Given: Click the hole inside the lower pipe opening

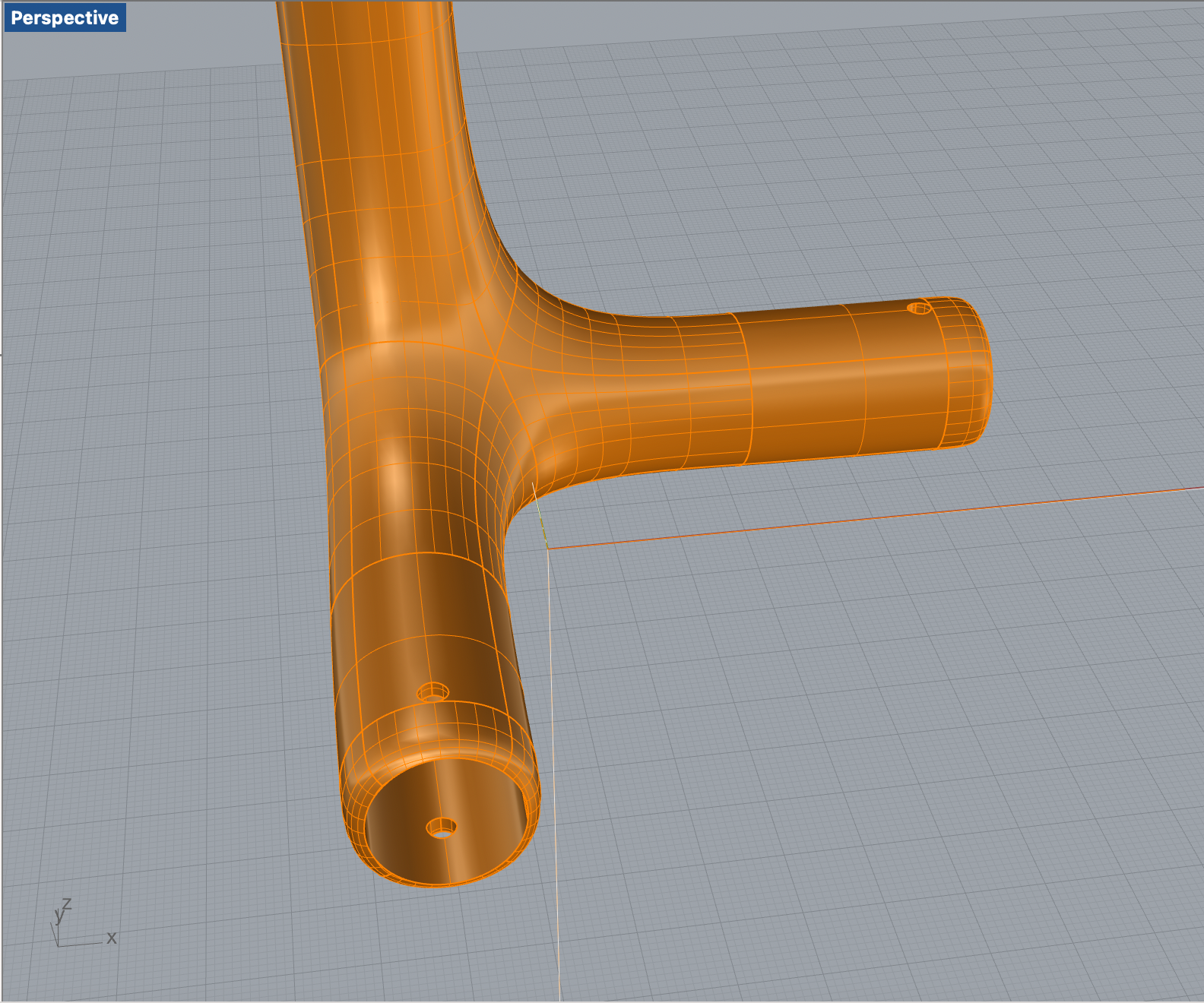Looking at the screenshot, I should pyautogui.click(x=442, y=827).
